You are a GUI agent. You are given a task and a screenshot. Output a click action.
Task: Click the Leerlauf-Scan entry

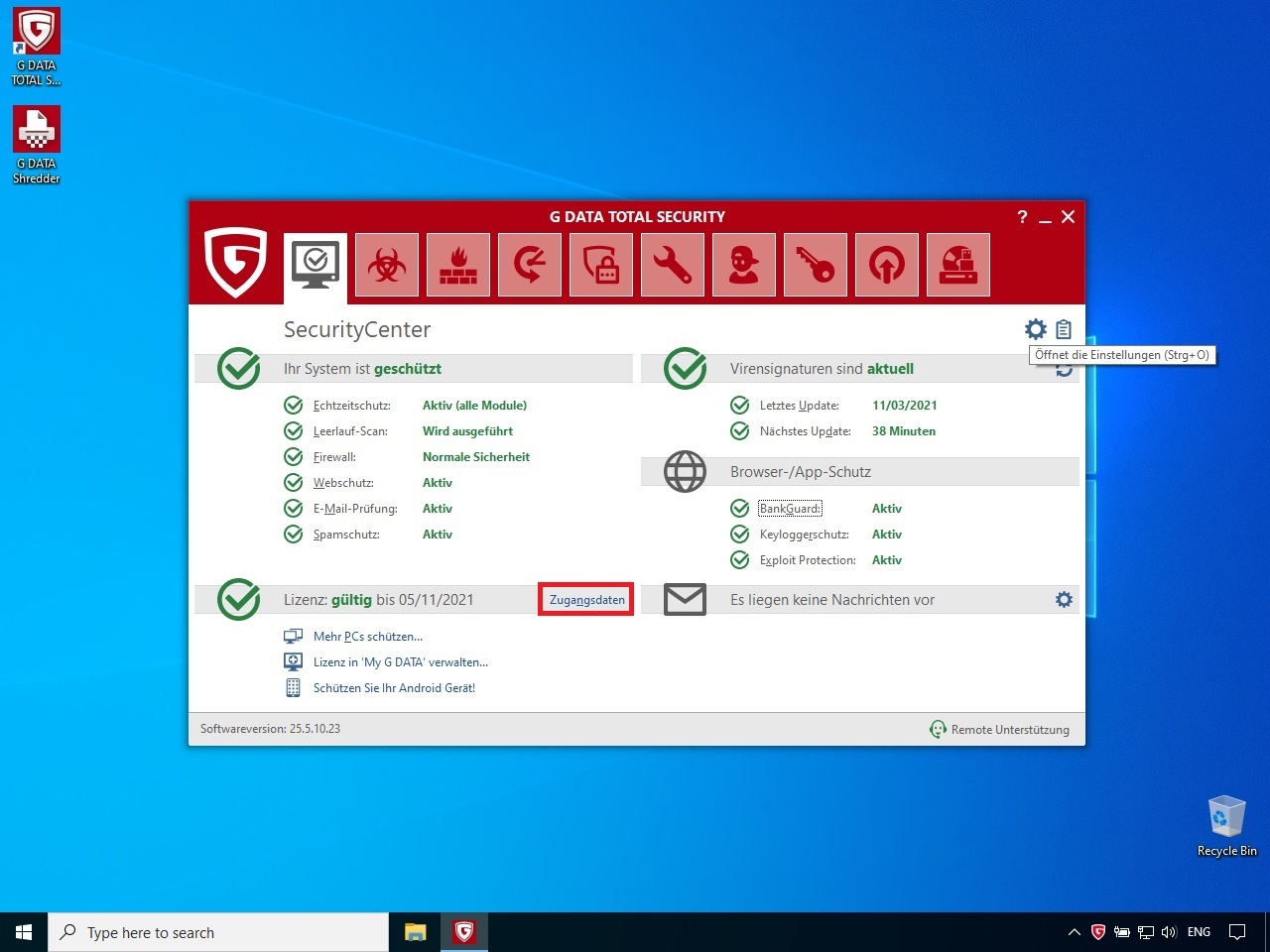(350, 431)
